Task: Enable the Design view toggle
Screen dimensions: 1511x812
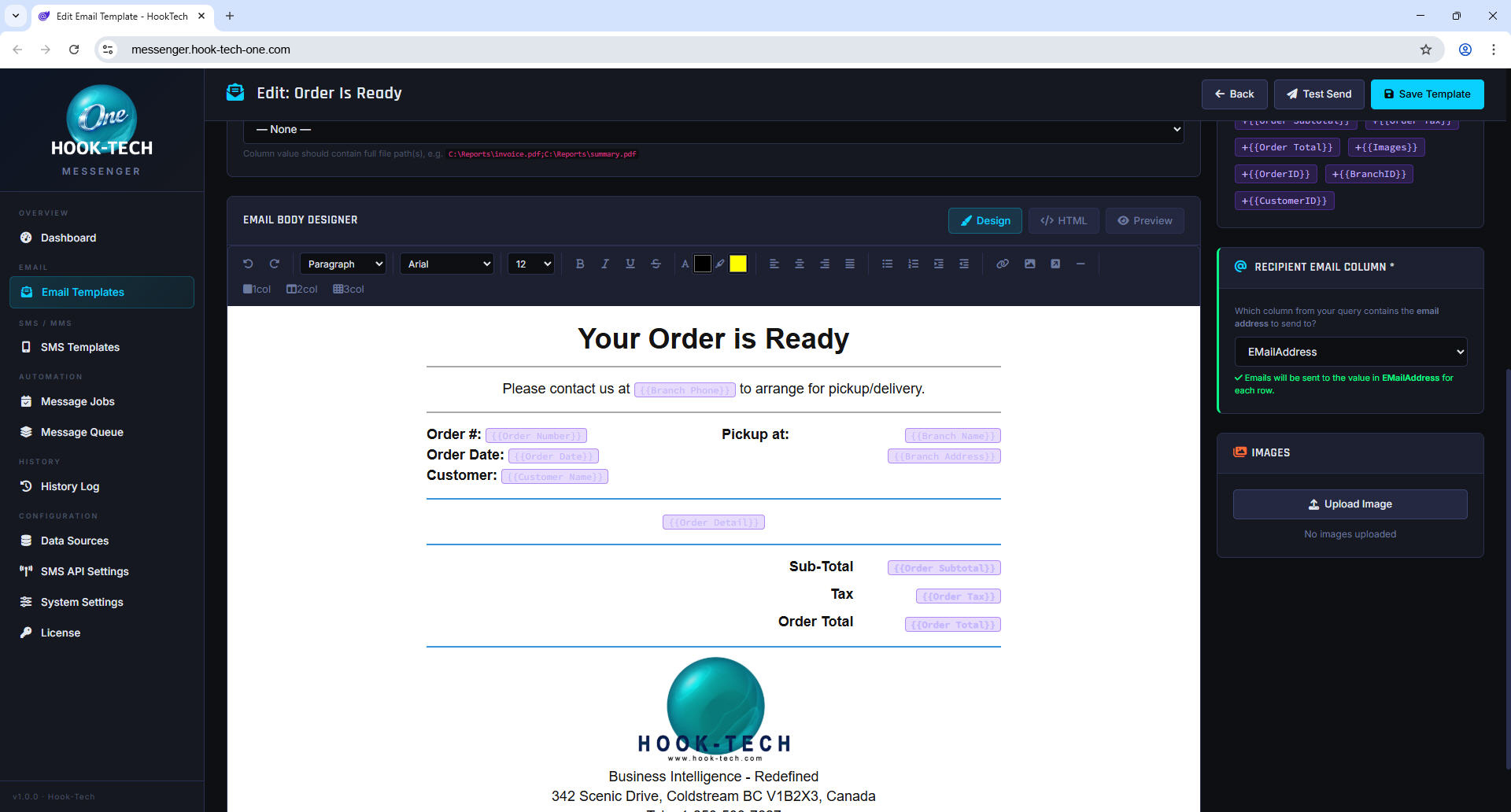Action: point(985,220)
